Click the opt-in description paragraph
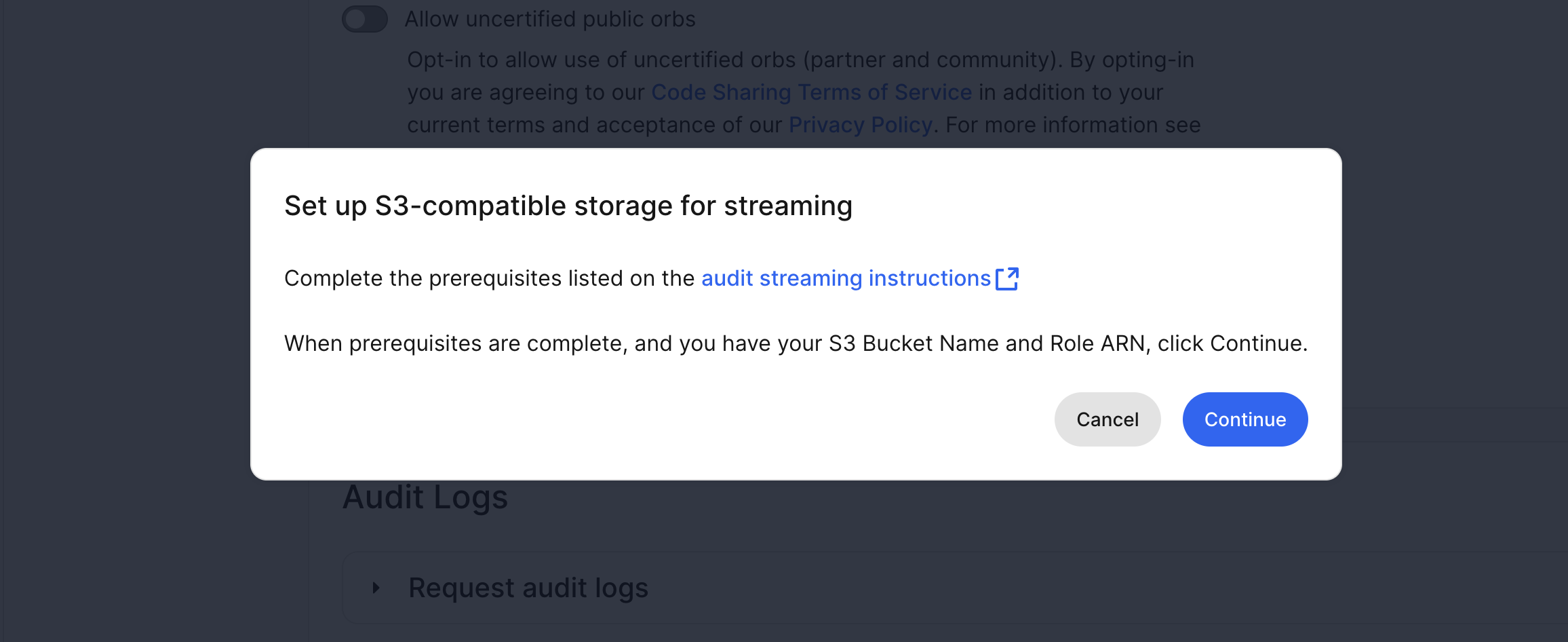 [x=800, y=92]
